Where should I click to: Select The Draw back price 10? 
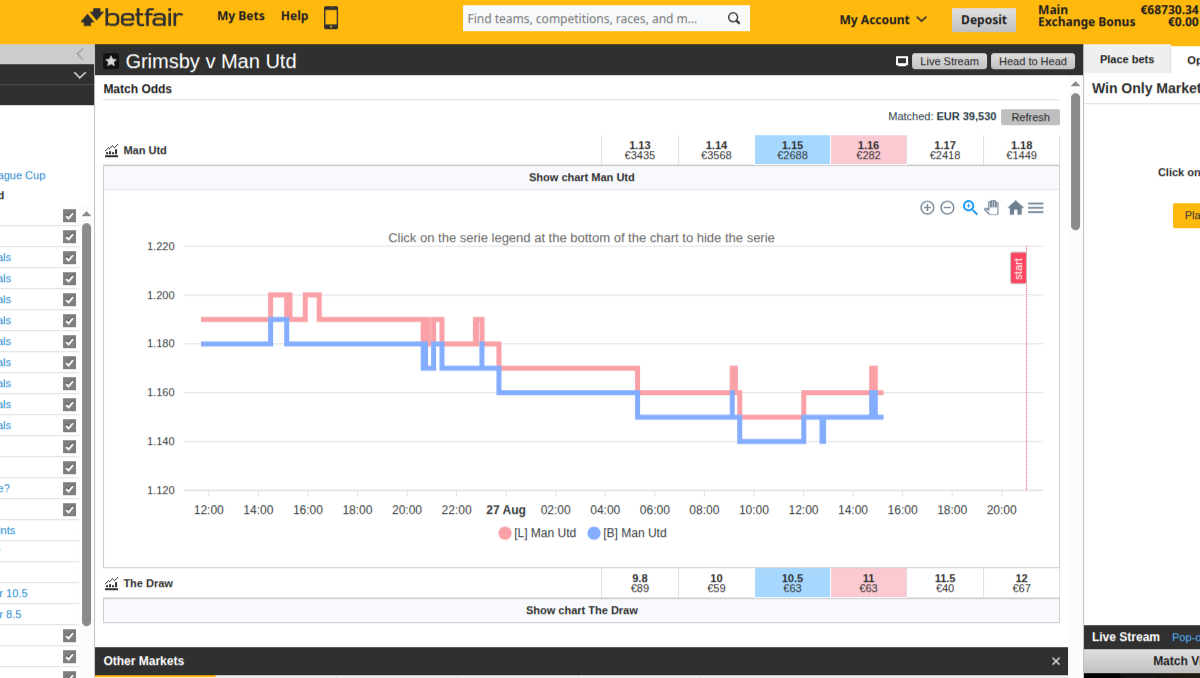(x=716, y=583)
